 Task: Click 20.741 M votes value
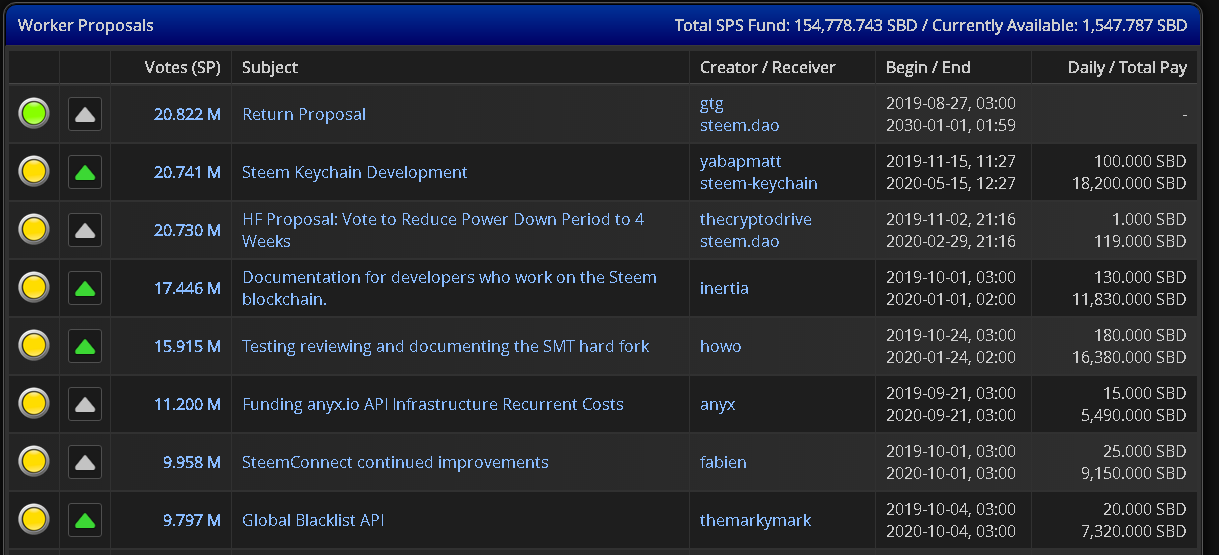click(187, 172)
